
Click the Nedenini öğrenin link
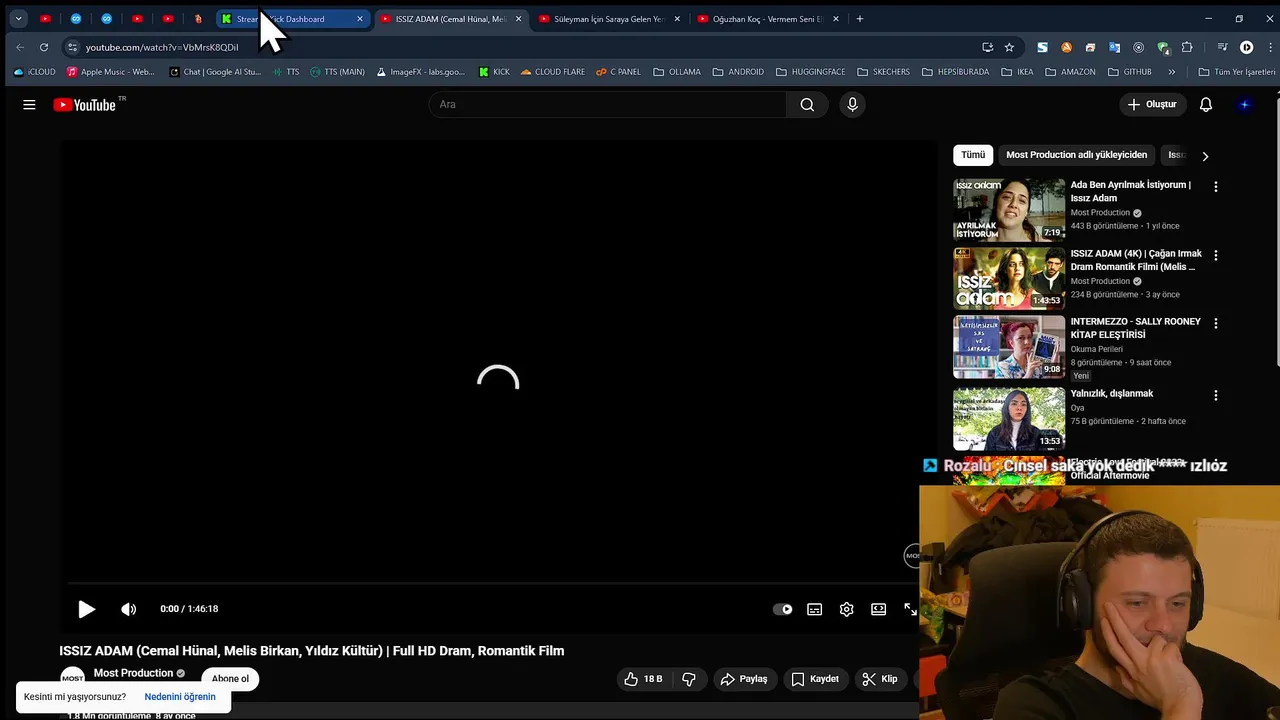pos(180,697)
